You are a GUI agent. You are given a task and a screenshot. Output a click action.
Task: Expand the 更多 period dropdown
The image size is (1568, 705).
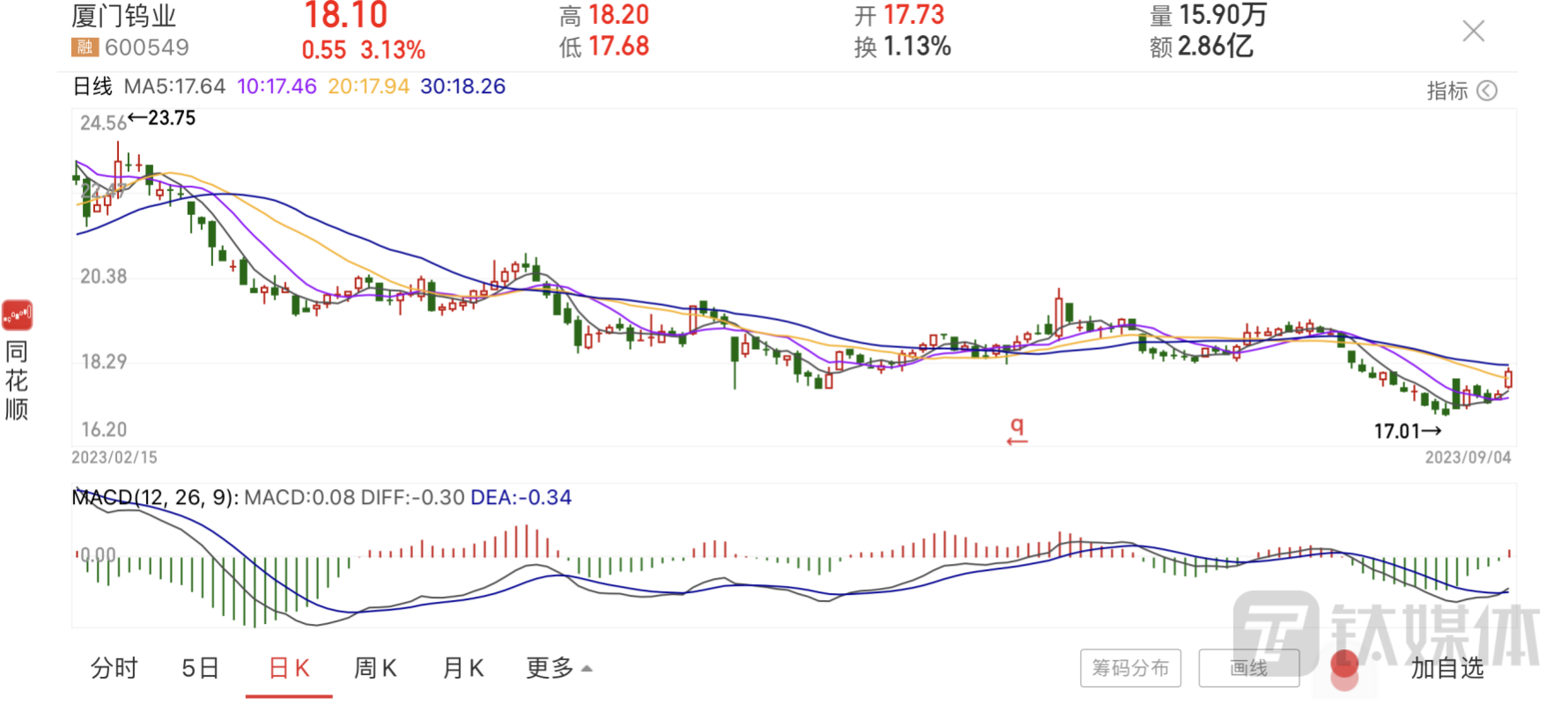point(559,669)
